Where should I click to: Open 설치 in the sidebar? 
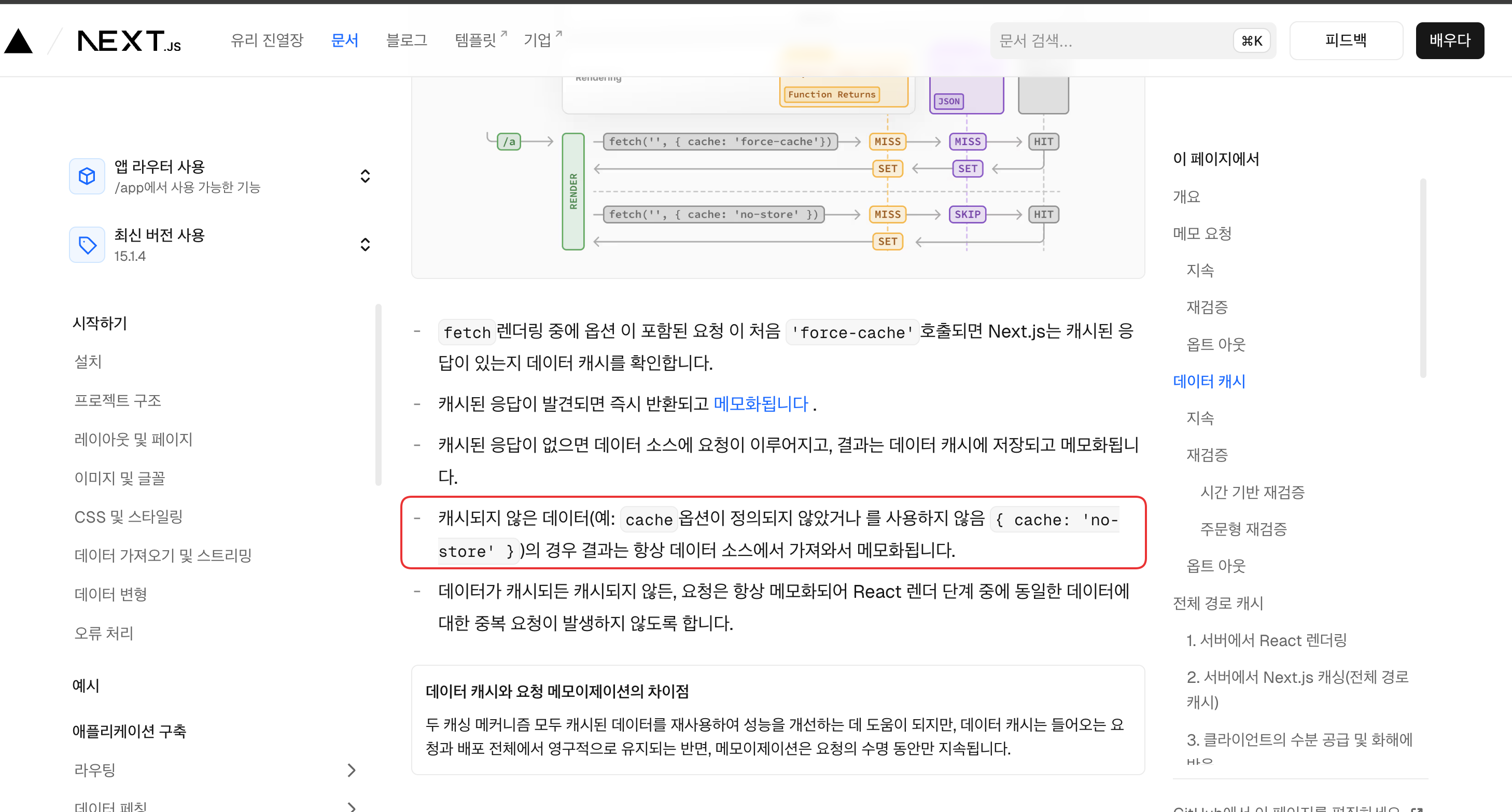click(x=88, y=362)
